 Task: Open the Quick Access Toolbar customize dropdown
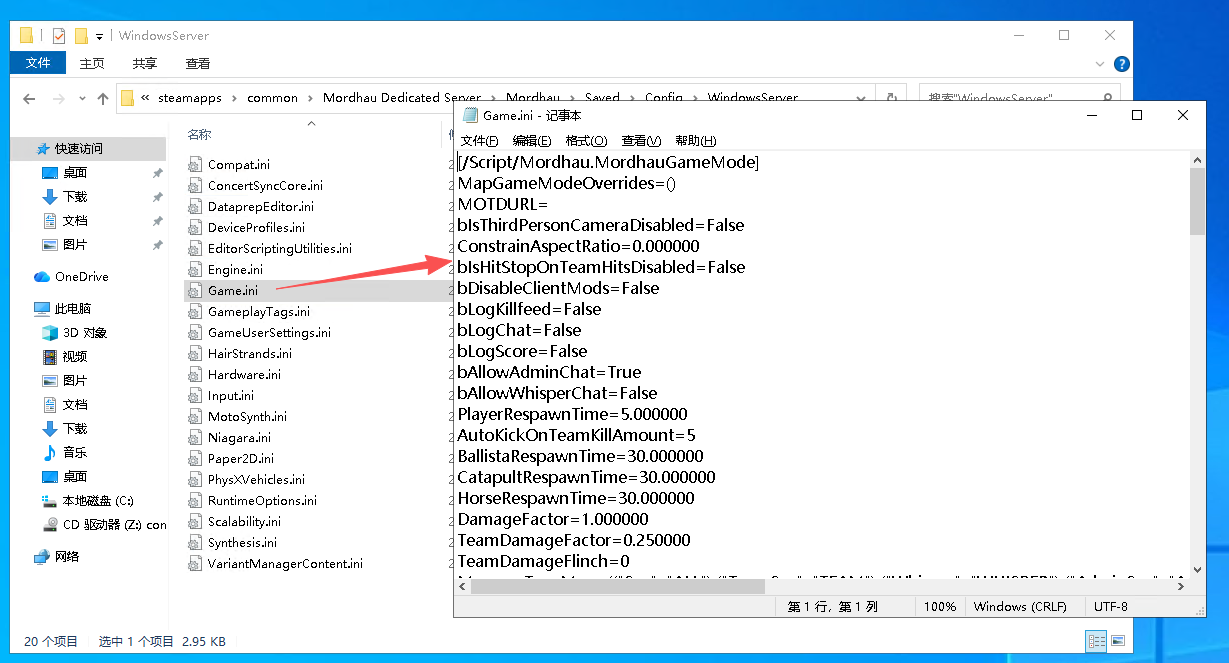(x=100, y=37)
